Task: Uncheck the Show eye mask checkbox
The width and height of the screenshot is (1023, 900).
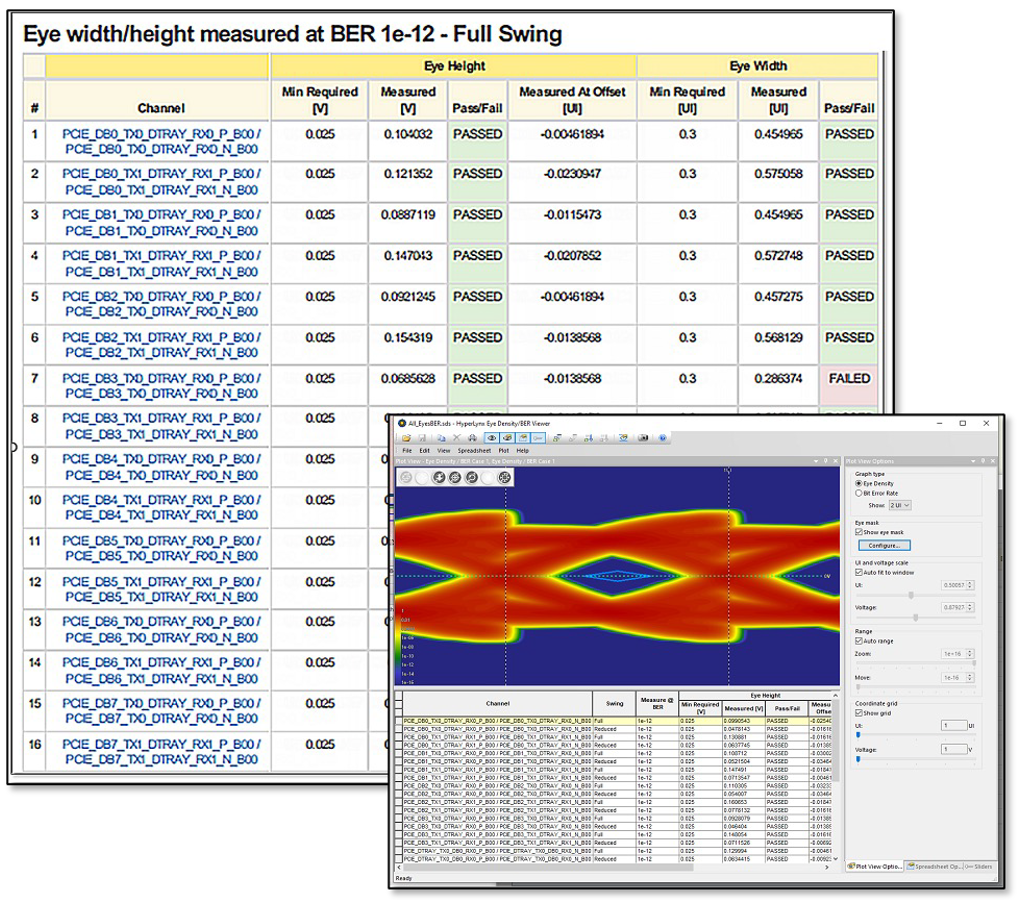Action: click(858, 533)
